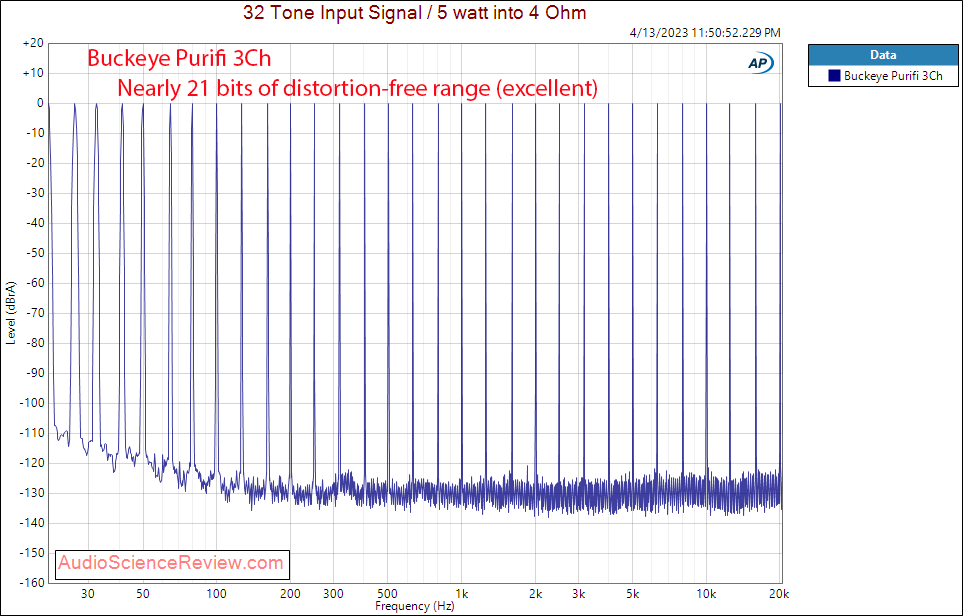
Task: Click the 3k frequency tick label
Action: pyautogui.click(x=578, y=594)
